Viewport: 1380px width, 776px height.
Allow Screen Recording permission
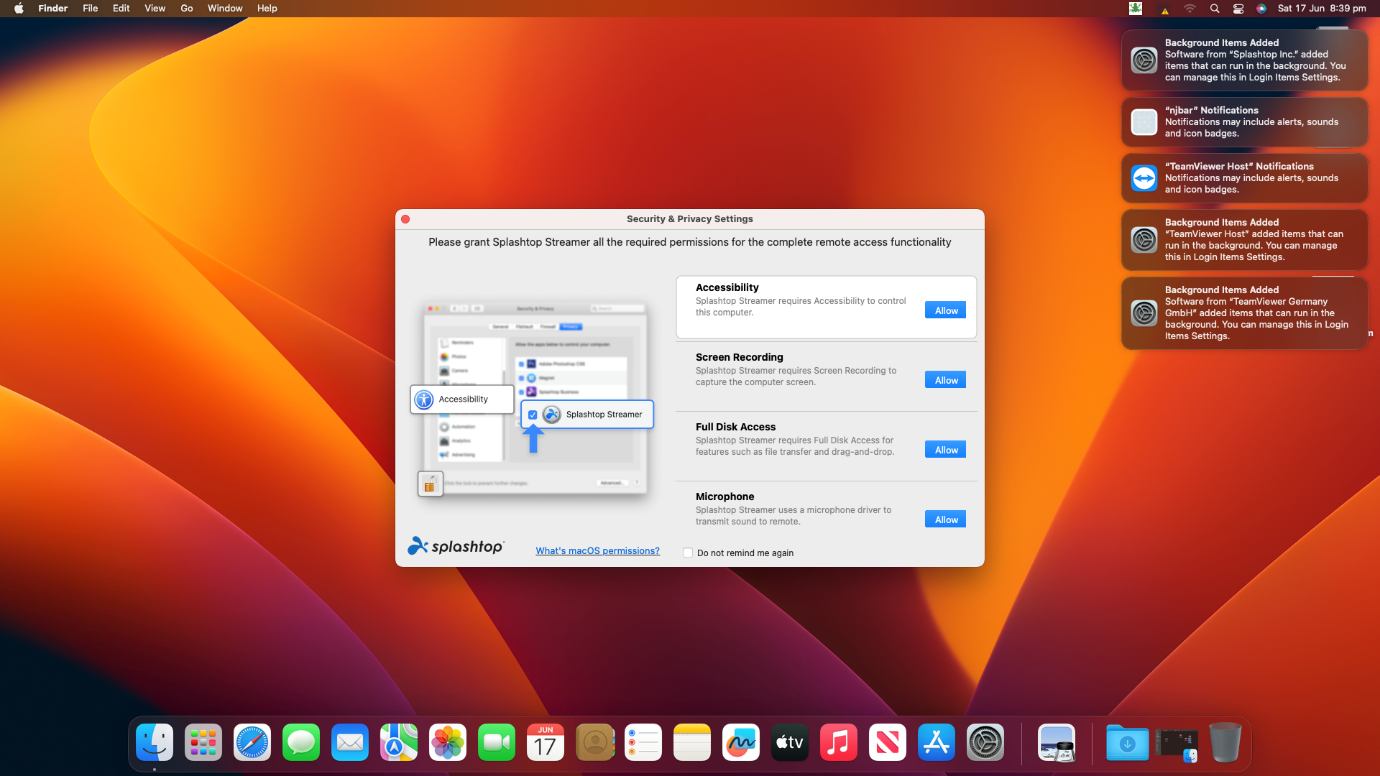point(946,380)
